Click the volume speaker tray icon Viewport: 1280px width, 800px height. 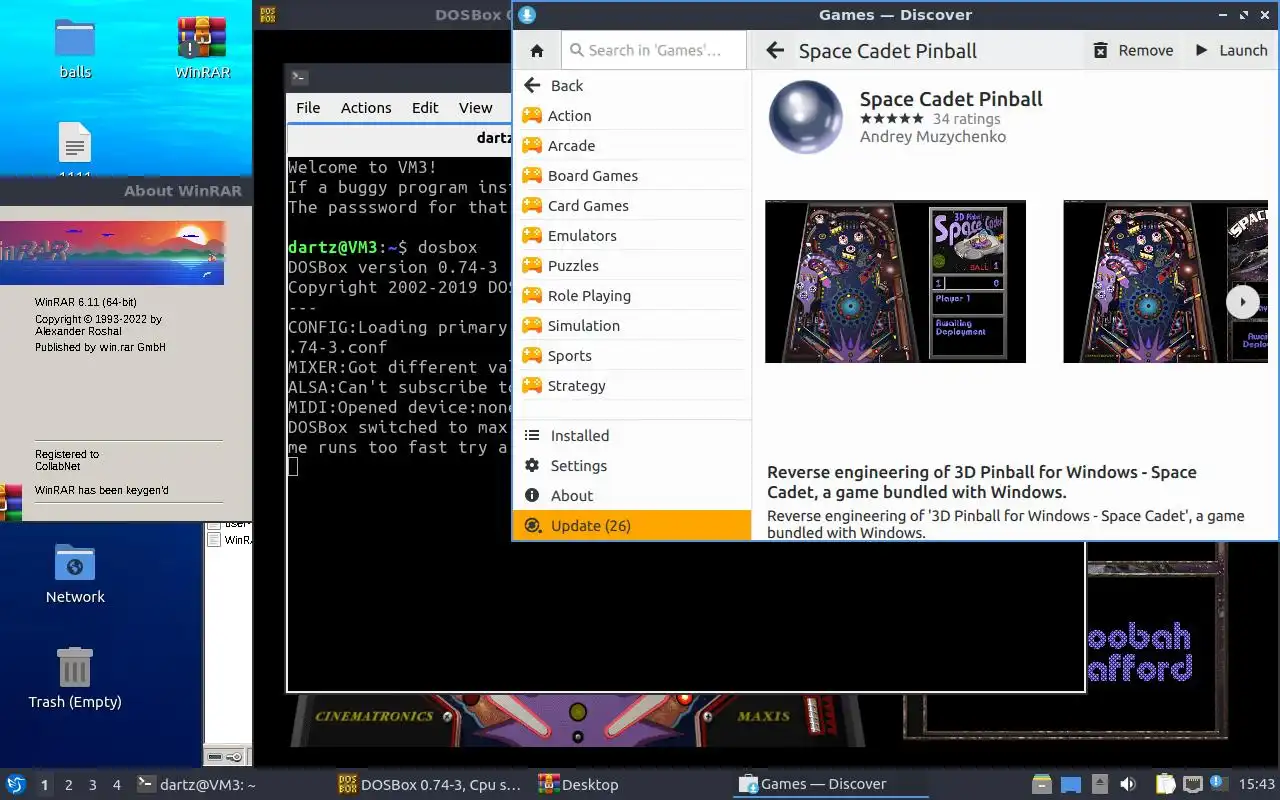(x=1128, y=784)
